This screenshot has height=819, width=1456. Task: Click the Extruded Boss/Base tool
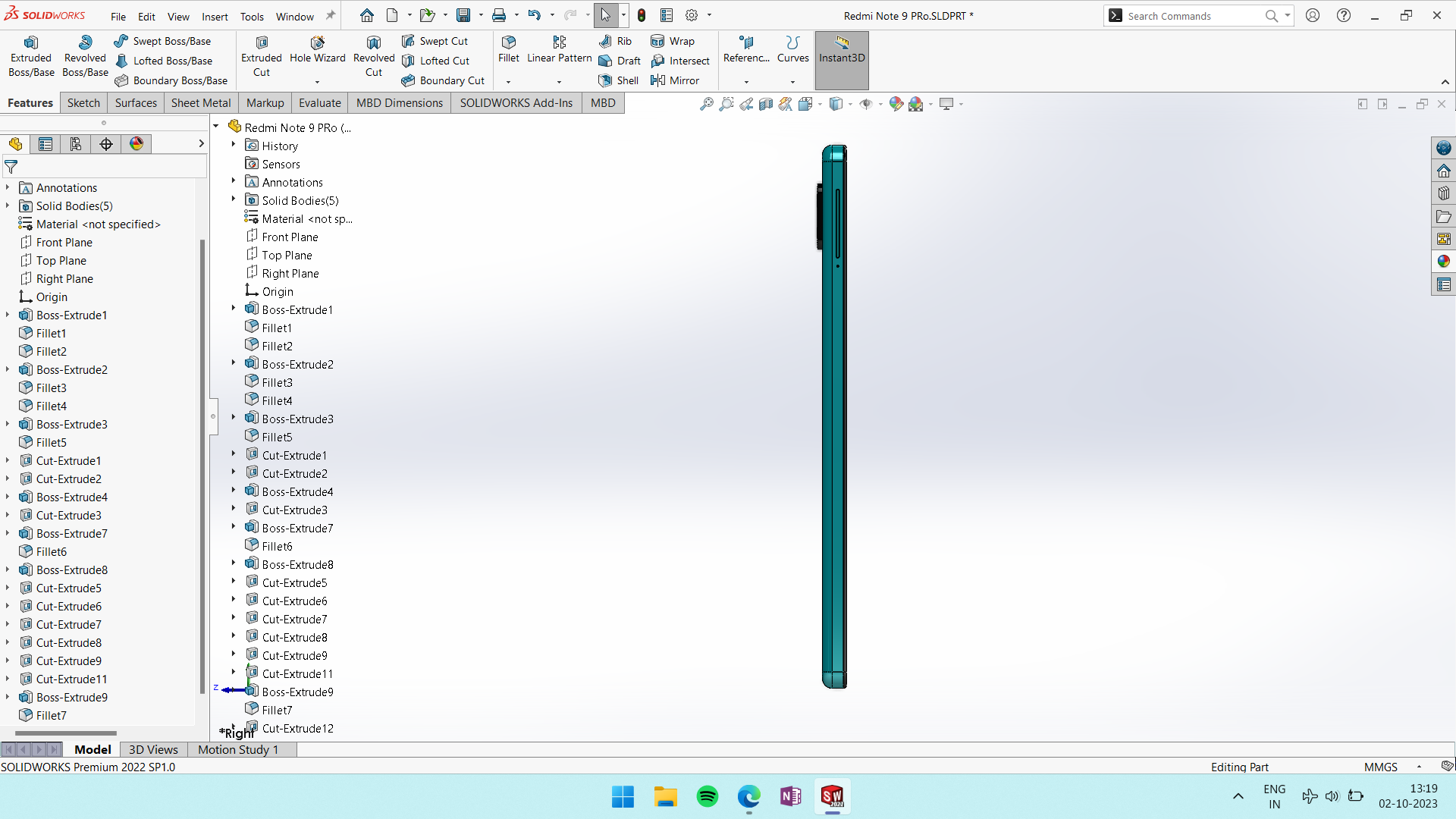pos(31,57)
